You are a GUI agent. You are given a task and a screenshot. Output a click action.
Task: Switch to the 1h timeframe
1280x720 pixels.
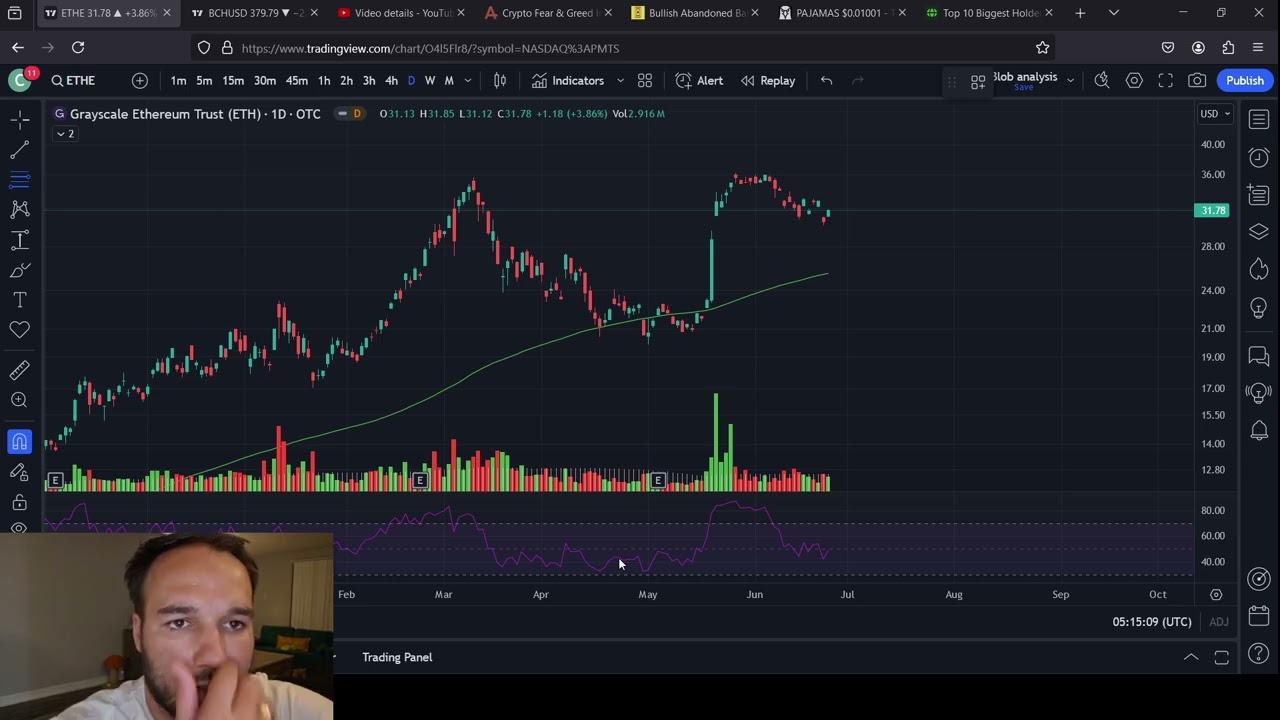pos(324,80)
